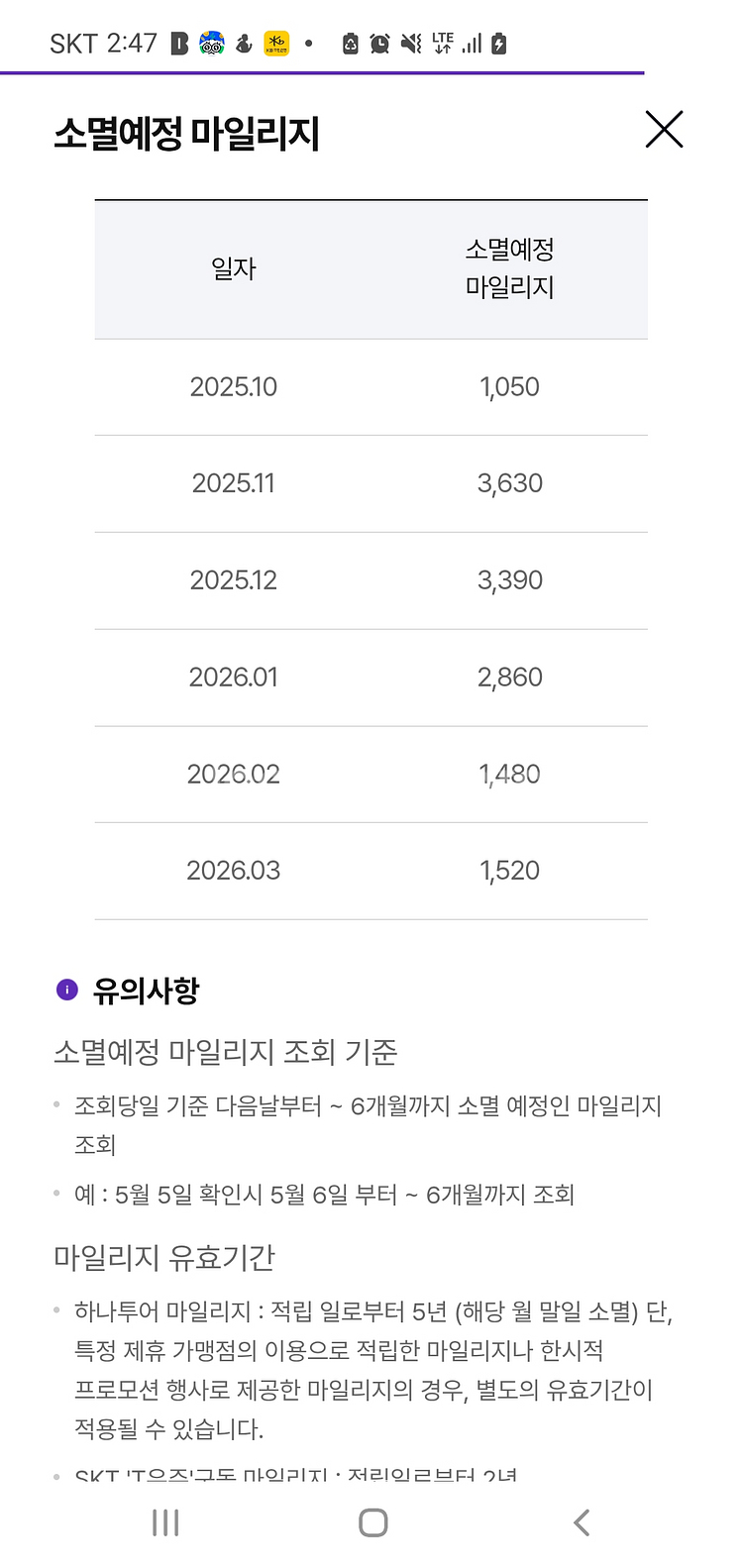The image size is (743, 1568).
Task: Select the 2025.11 date cell
Action: [234, 483]
